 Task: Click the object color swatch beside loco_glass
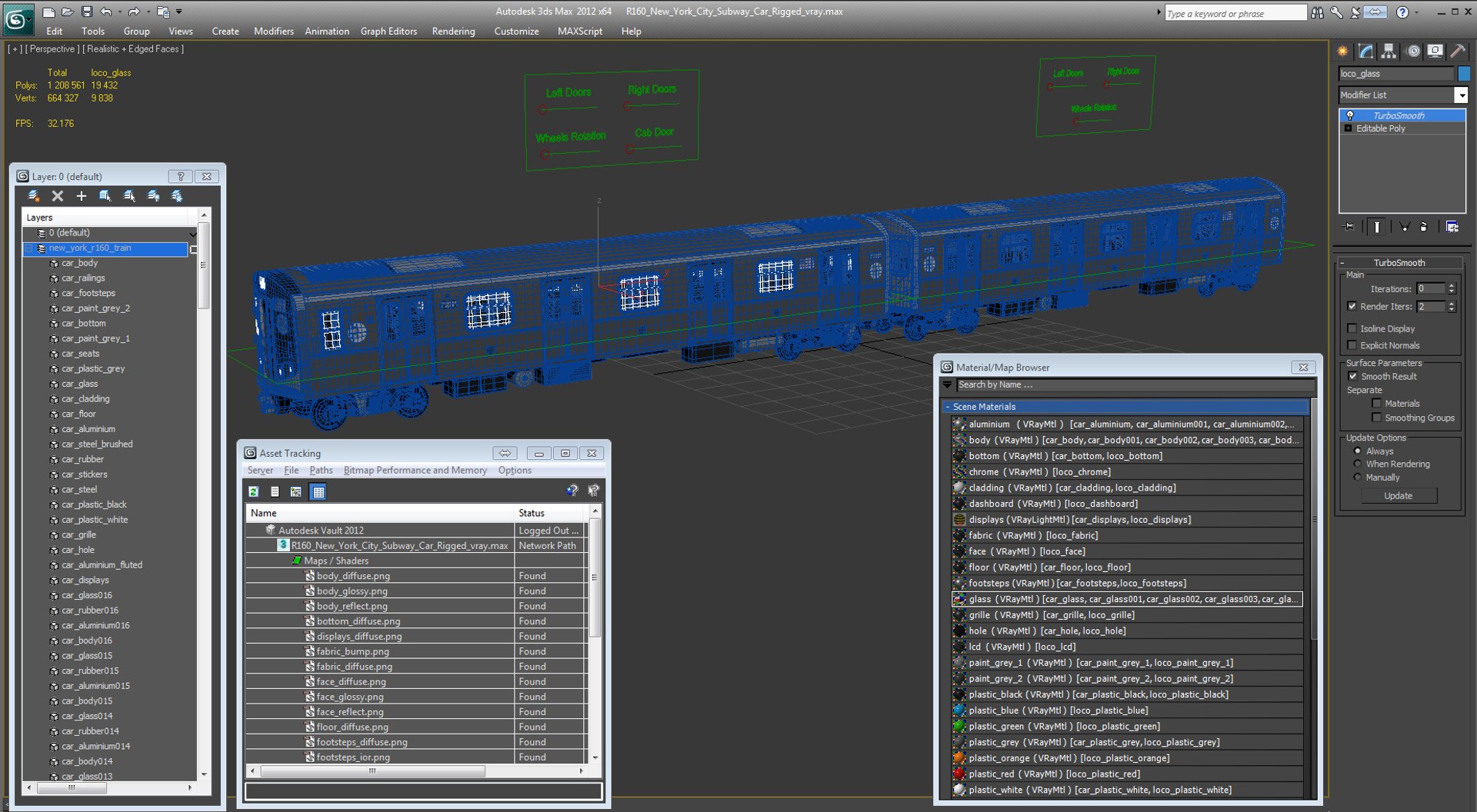(x=1464, y=74)
